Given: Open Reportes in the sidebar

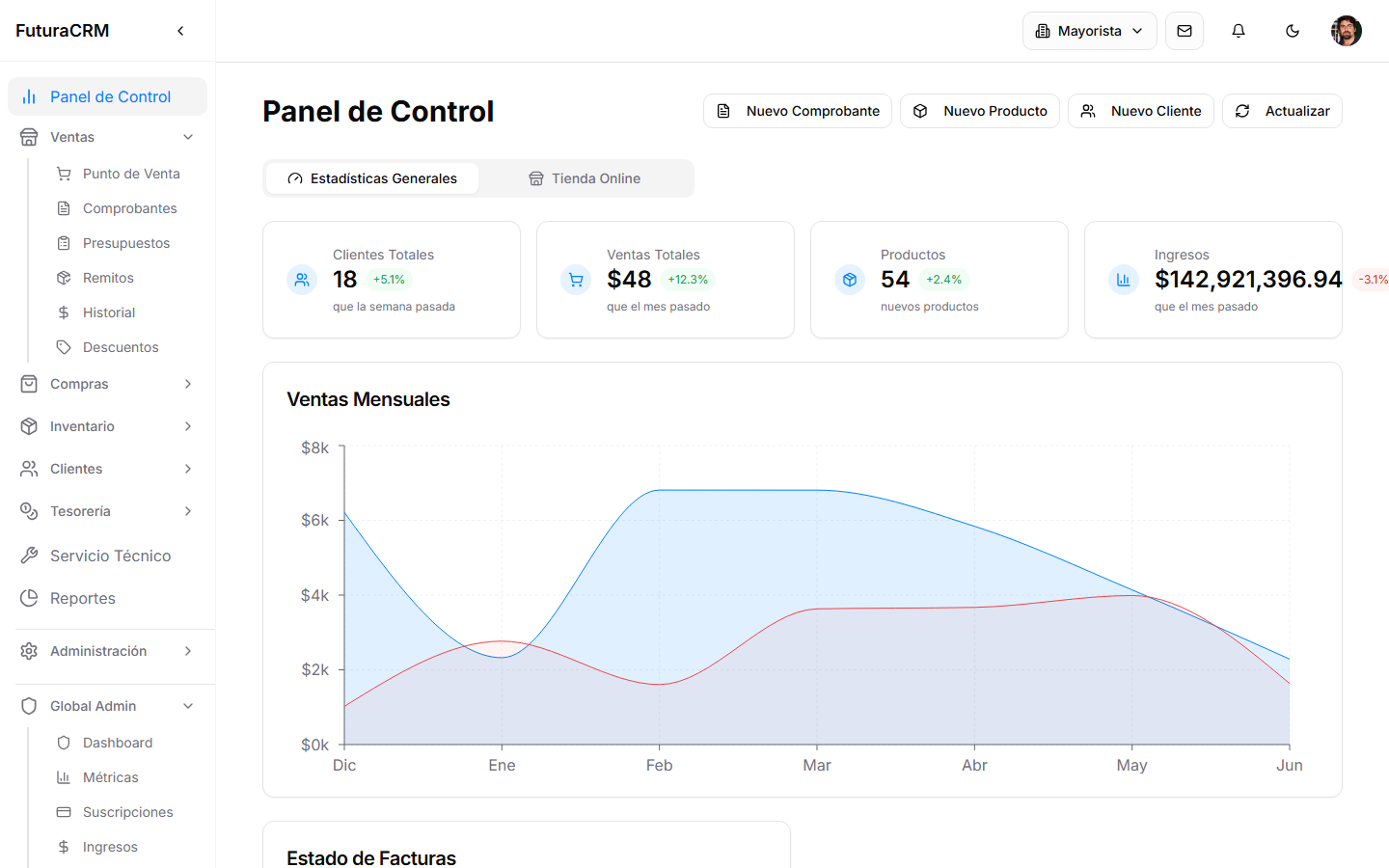Looking at the screenshot, I should [x=107, y=598].
